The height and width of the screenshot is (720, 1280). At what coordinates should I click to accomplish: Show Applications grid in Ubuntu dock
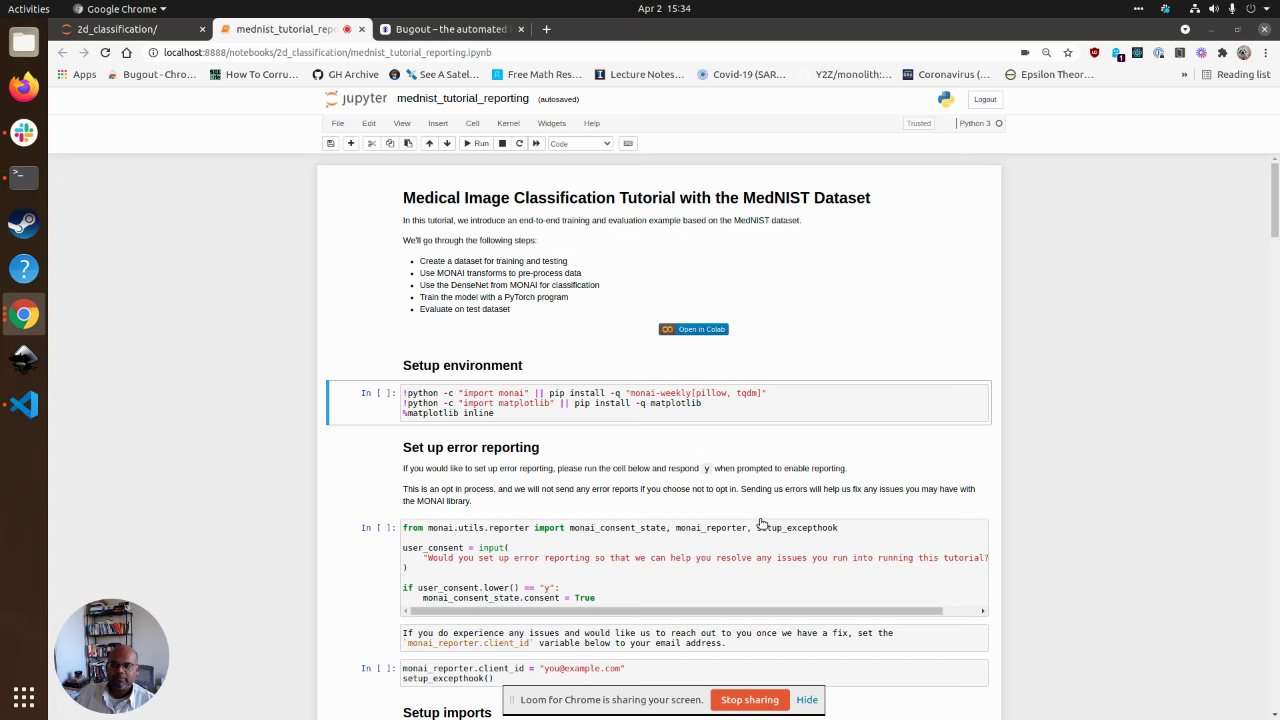(x=24, y=697)
